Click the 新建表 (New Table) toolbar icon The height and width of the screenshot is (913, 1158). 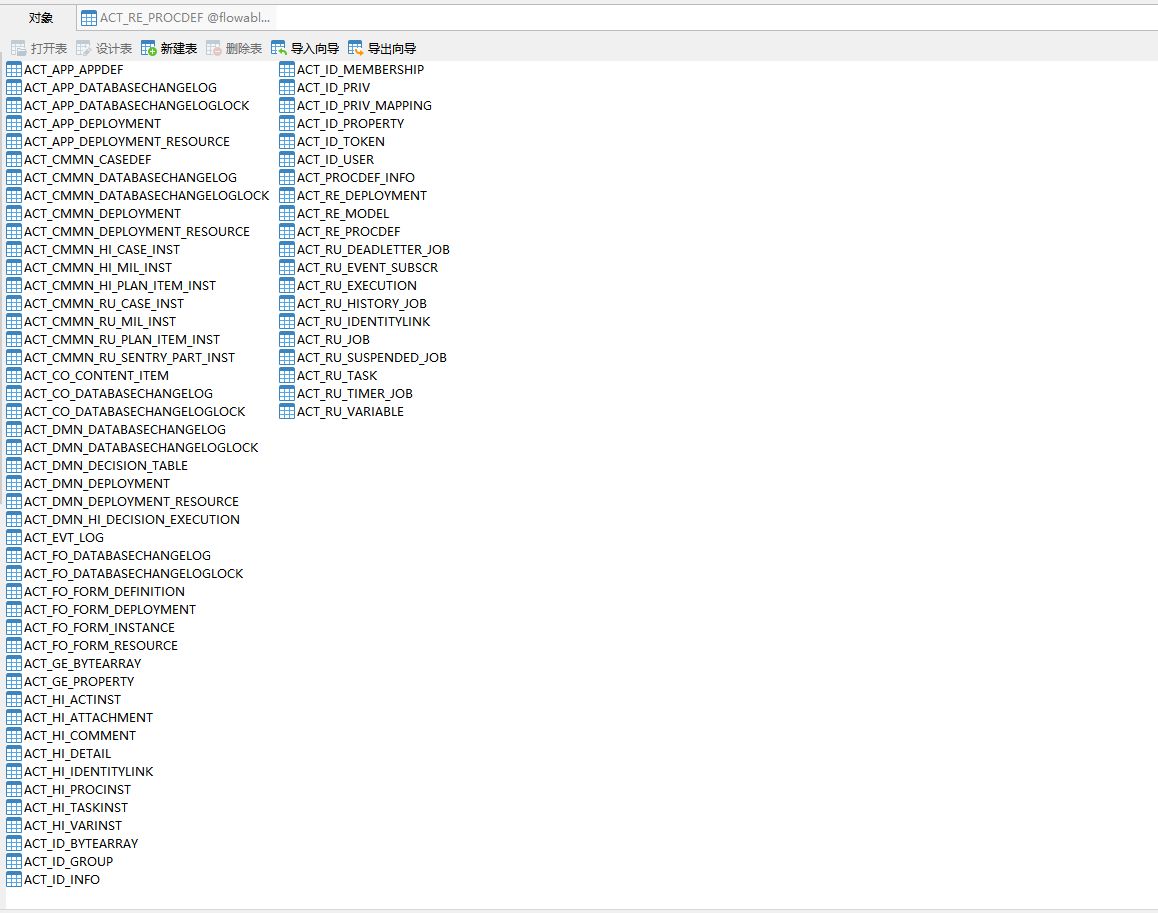[x=149, y=48]
